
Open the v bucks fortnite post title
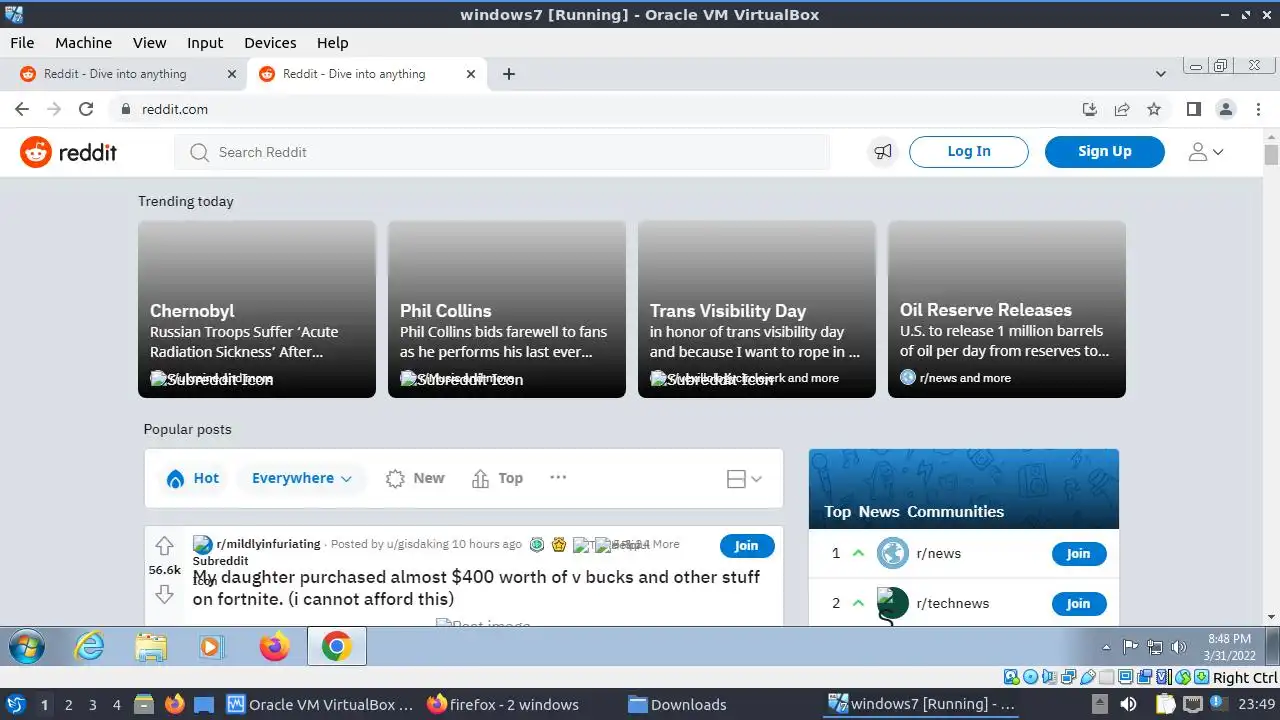coord(476,588)
